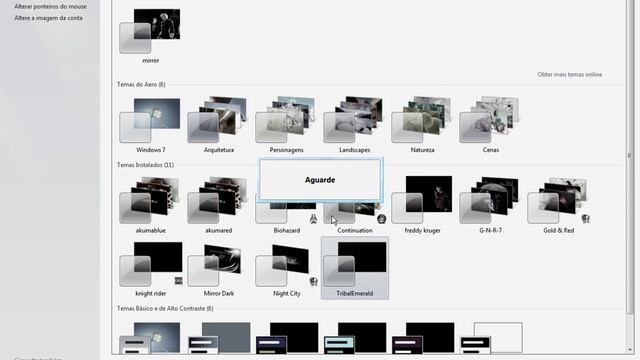
Task: Open Alterar ponteiros do mouse link
Action: 51,7
